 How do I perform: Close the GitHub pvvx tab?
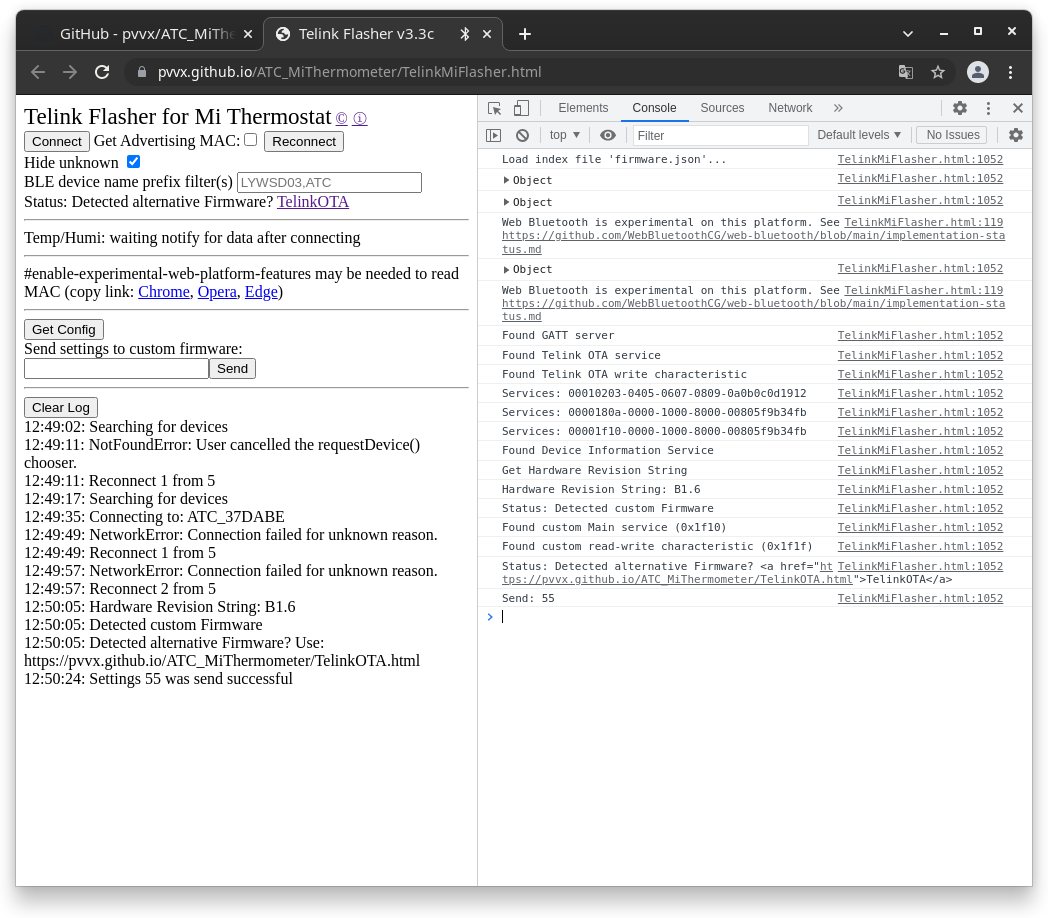248,34
